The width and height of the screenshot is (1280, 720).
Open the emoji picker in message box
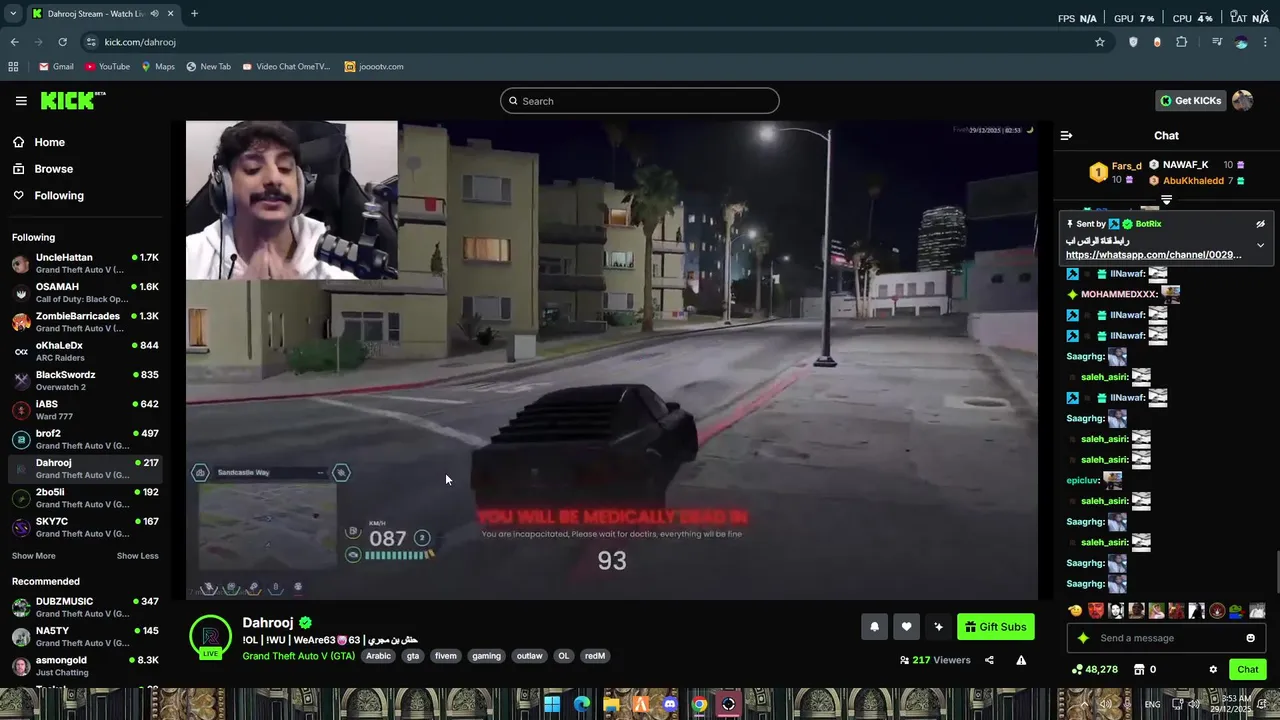[x=1250, y=638]
